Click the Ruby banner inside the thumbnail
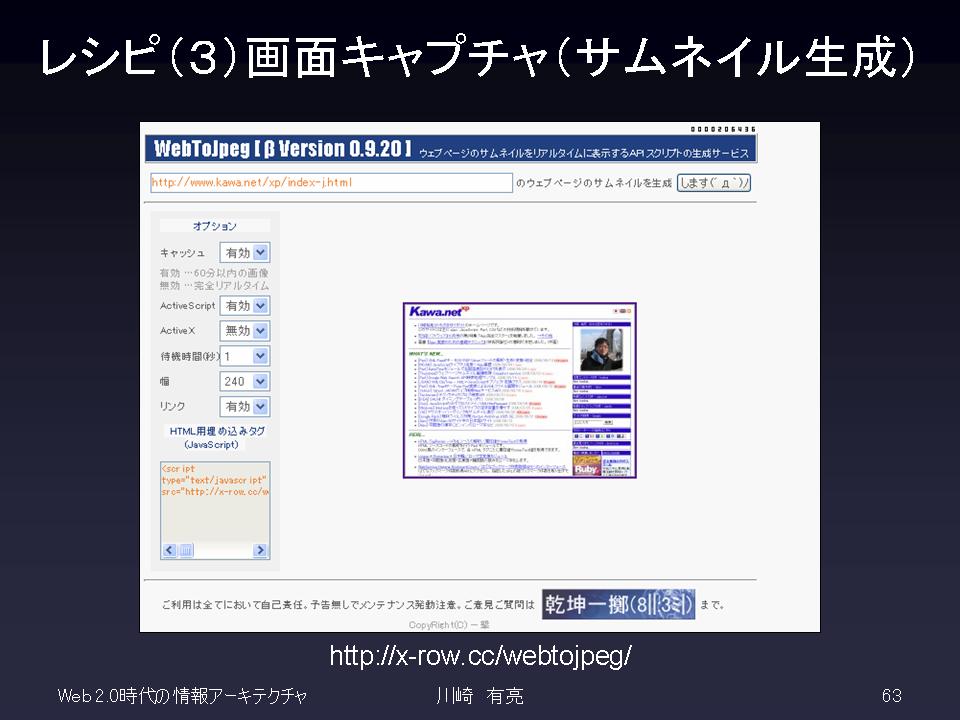 (x=586, y=466)
